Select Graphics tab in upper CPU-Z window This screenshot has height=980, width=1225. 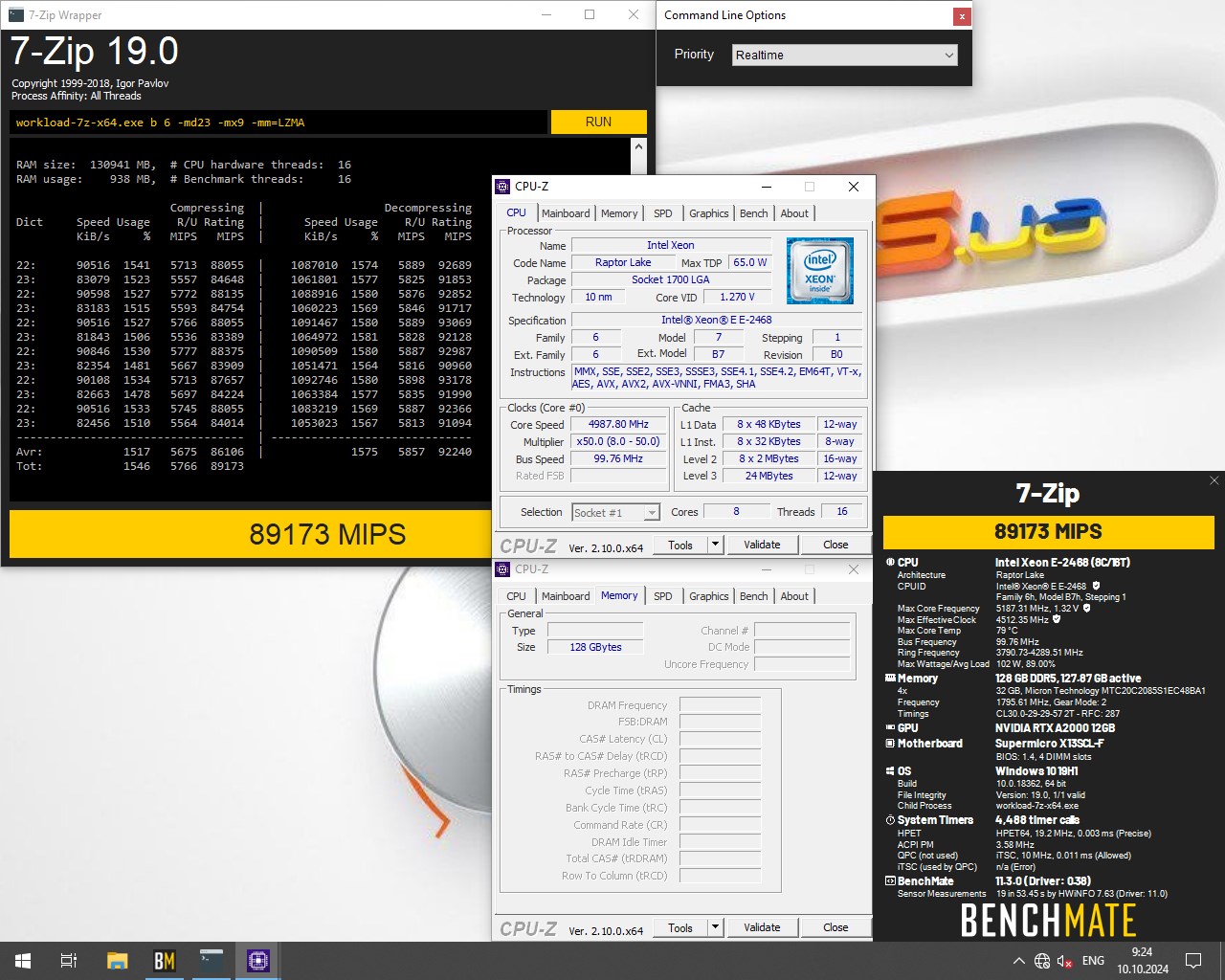click(709, 213)
